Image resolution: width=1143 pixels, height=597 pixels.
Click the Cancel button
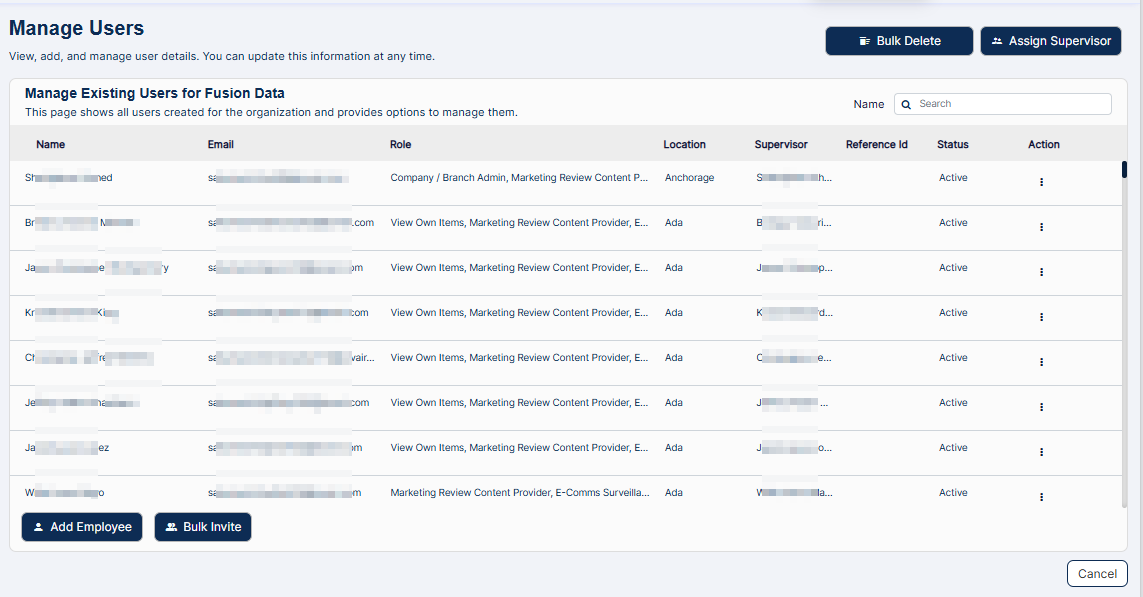(1097, 573)
